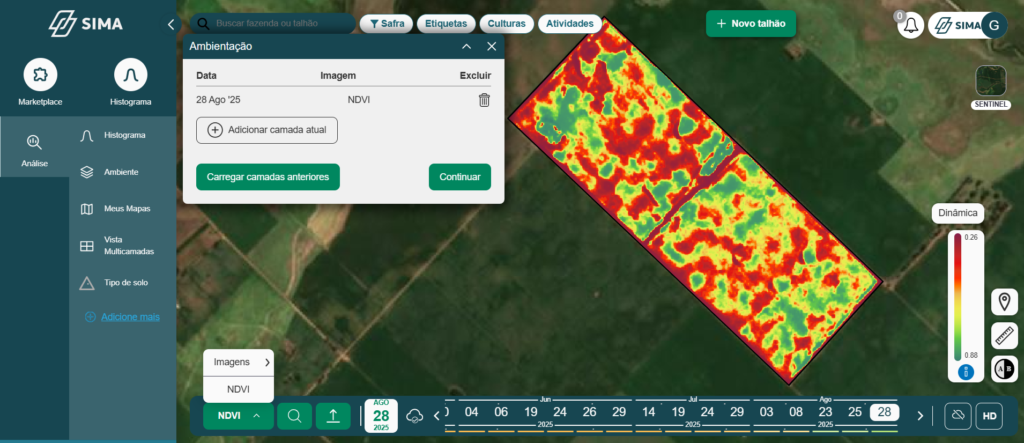1024x443 pixels.
Task: Select the ruler measurement tool
Action: pyautogui.click(x=1004, y=336)
